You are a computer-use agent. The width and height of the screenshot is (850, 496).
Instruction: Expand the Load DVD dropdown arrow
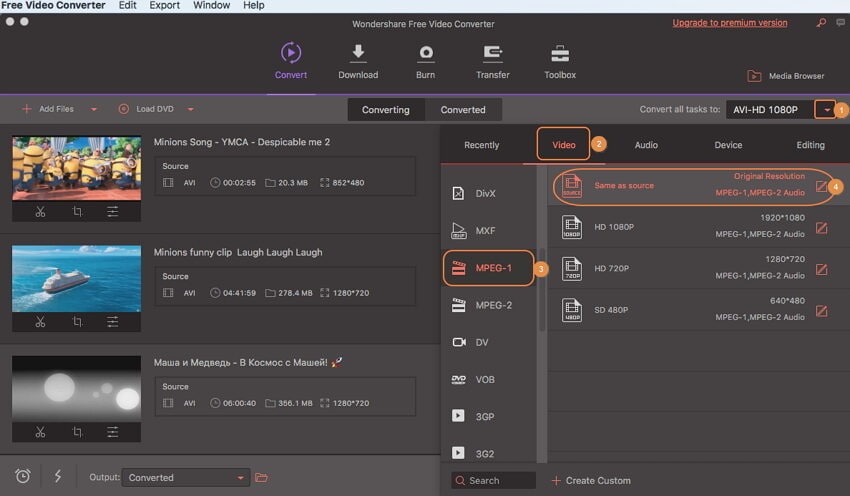coord(190,109)
